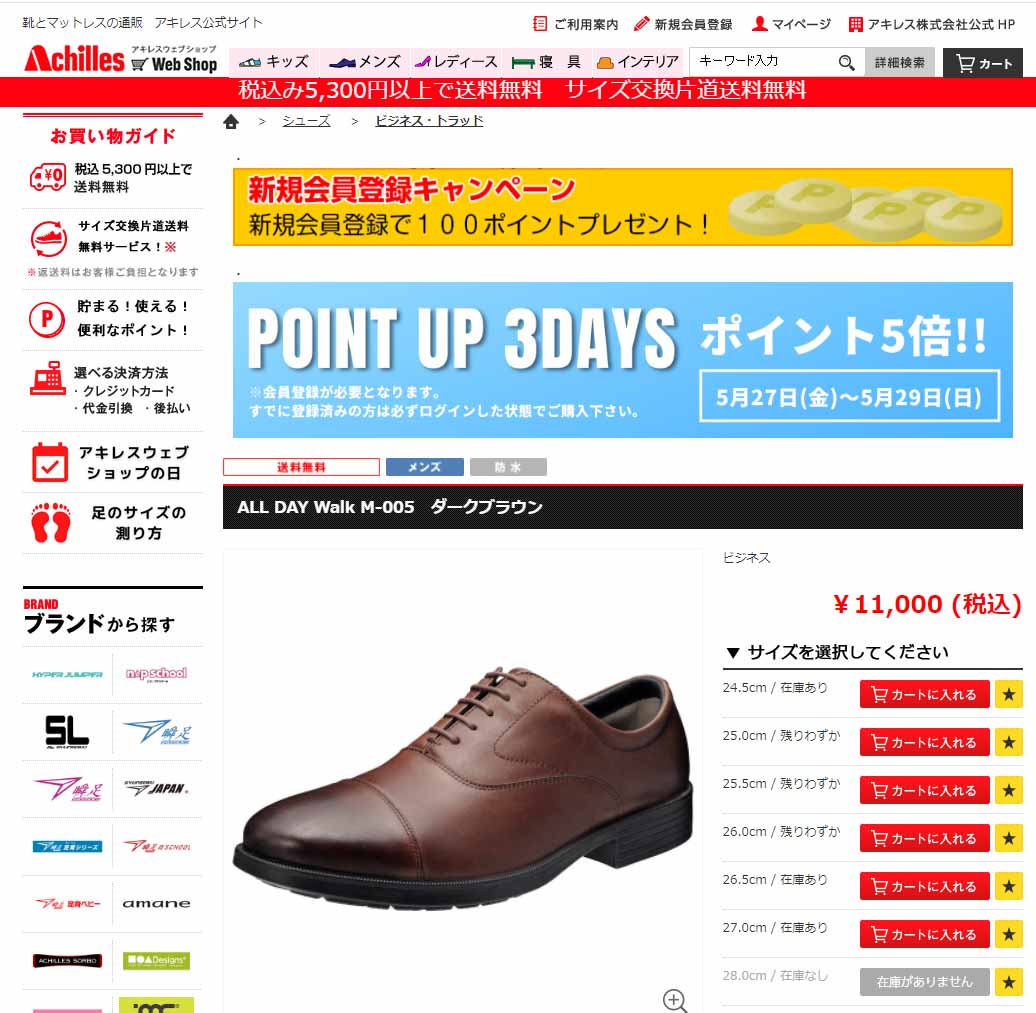Expand the サイズを選択してください section
Screen dimensions: 1036x1013
coord(837,652)
